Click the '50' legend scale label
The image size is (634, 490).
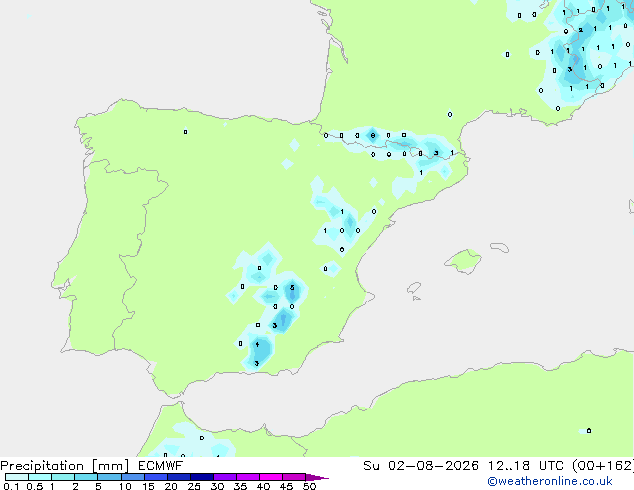[309, 486]
